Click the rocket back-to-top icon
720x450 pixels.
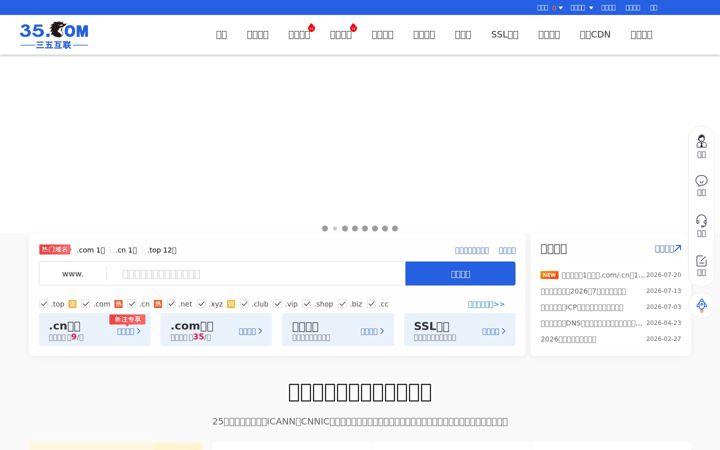click(x=702, y=305)
